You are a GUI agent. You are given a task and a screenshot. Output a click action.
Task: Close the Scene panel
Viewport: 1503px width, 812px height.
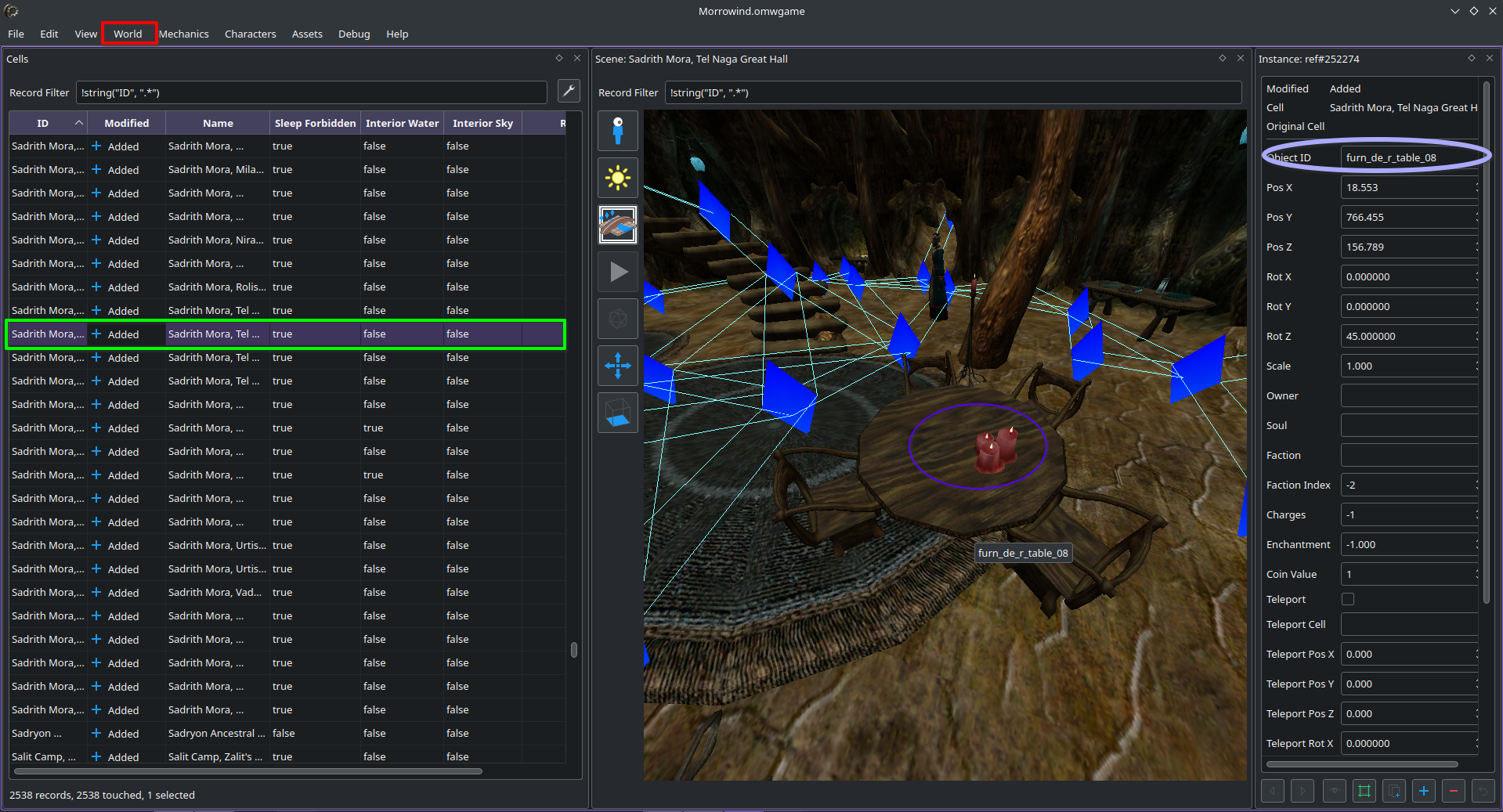(1241, 58)
